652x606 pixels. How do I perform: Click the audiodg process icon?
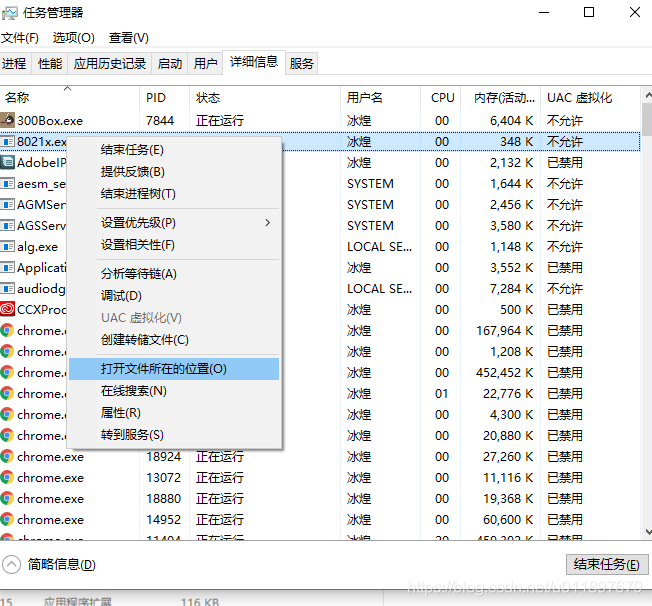(x=7, y=288)
